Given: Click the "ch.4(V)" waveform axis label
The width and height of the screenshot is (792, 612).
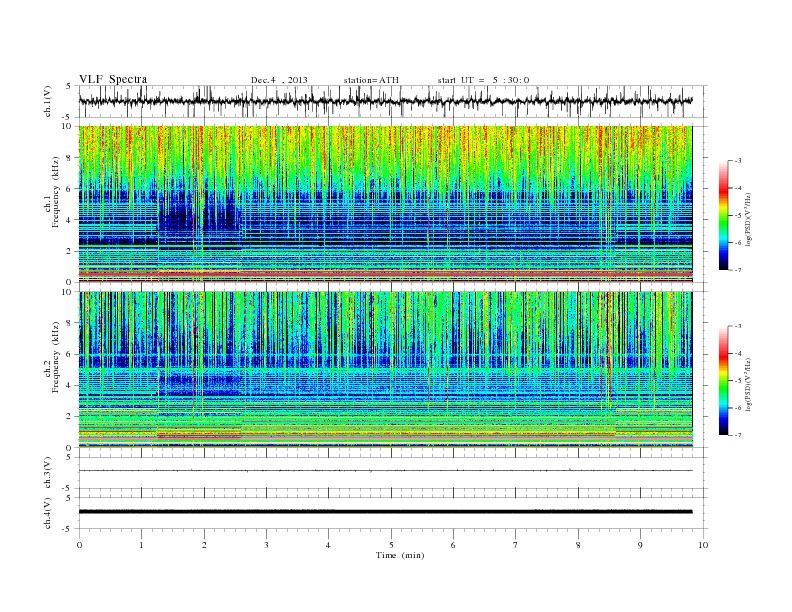Looking at the screenshot, I should coord(48,513).
